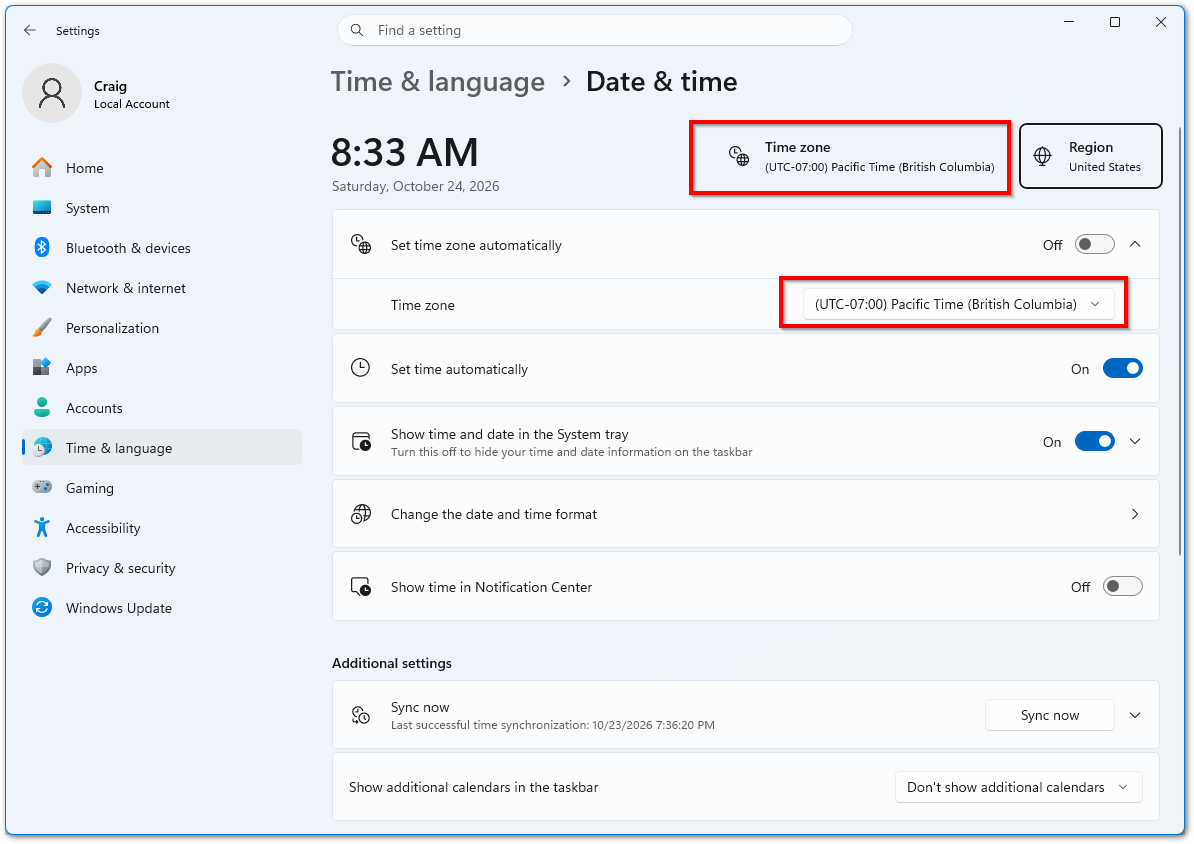The height and width of the screenshot is (844, 1194).
Task: Click the Apps sidebar entry
Action: click(162, 368)
